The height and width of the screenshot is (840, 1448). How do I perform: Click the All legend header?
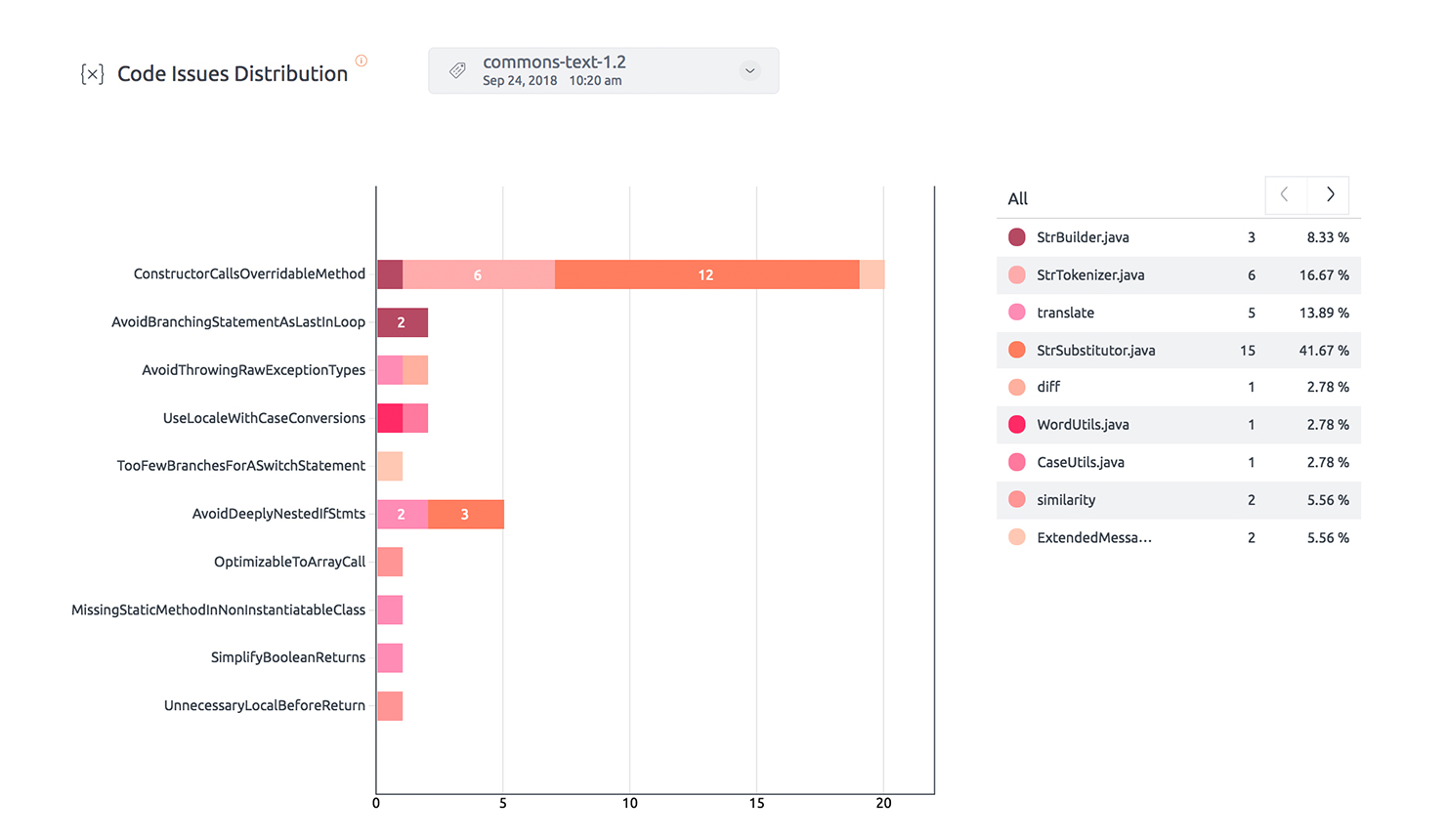pyautogui.click(x=1018, y=198)
